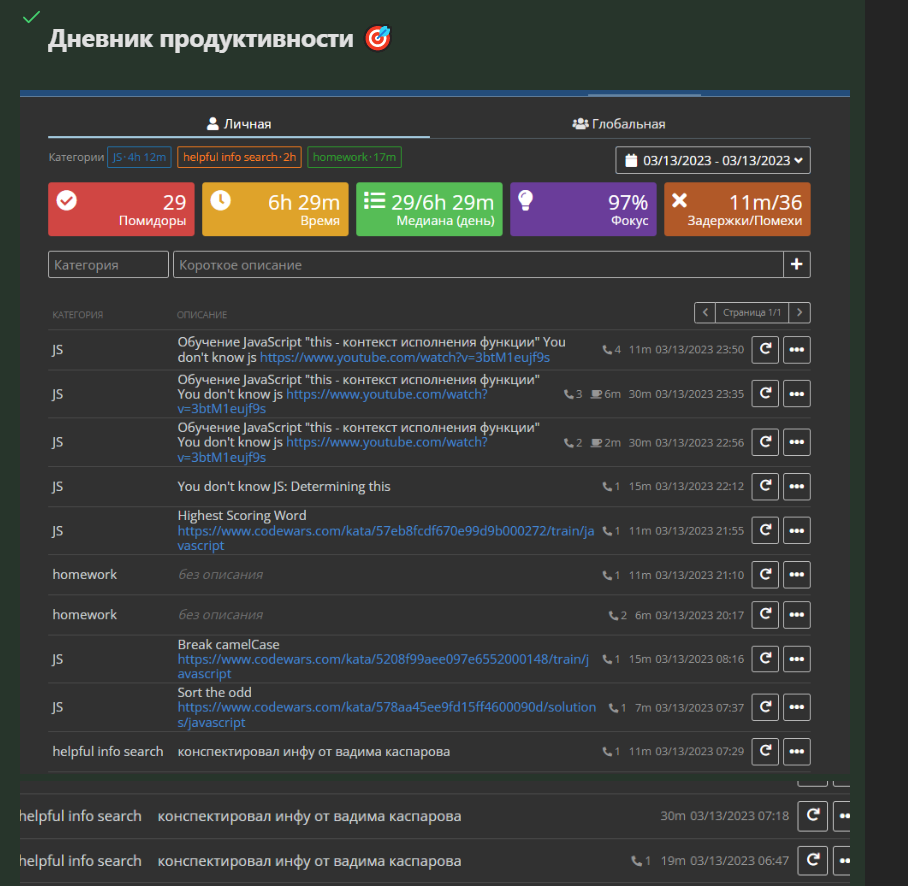Filter by JS category tag
The height and width of the screenshot is (886, 908).
click(139, 157)
